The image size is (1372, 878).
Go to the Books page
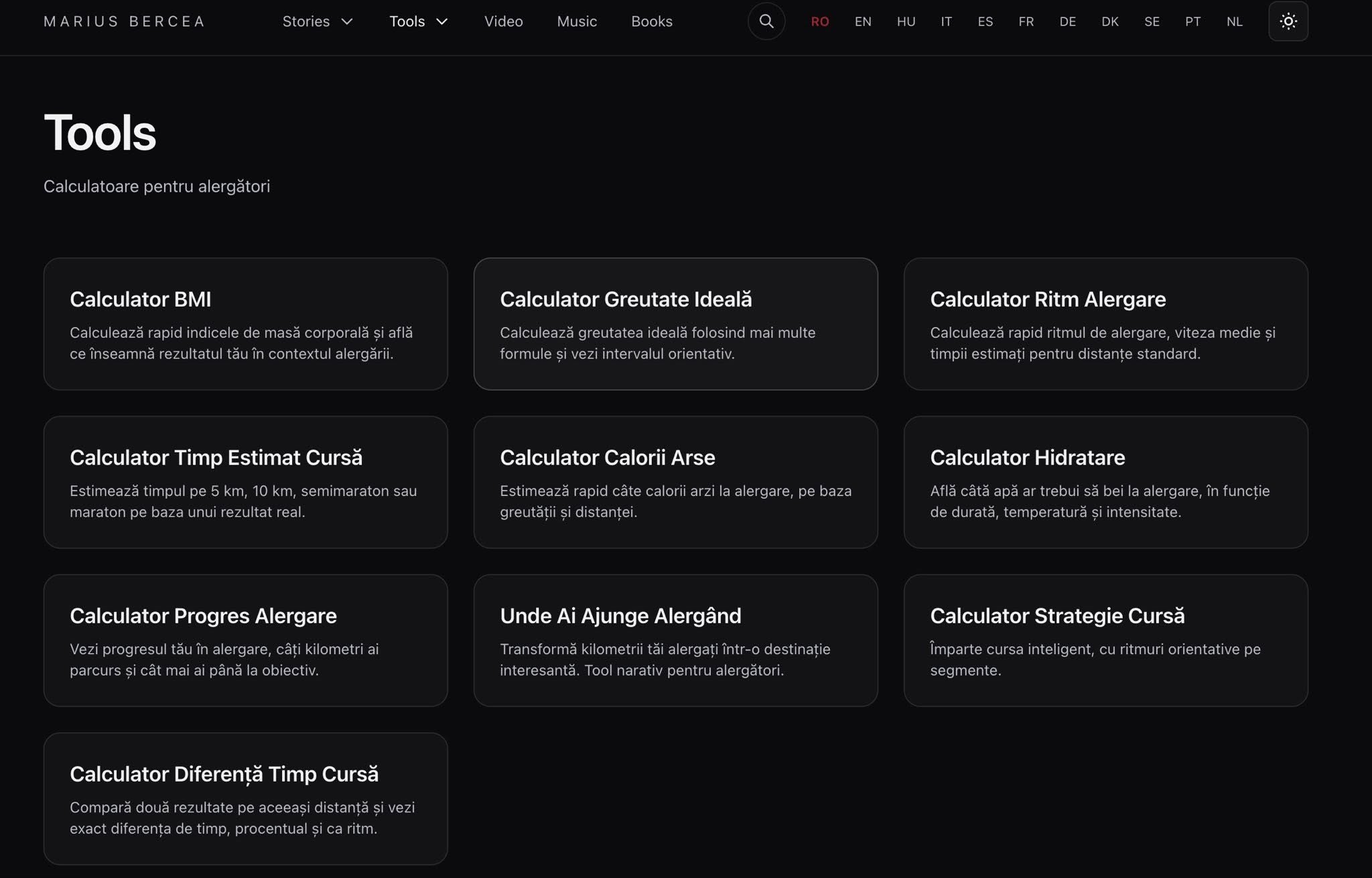click(x=651, y=21)
